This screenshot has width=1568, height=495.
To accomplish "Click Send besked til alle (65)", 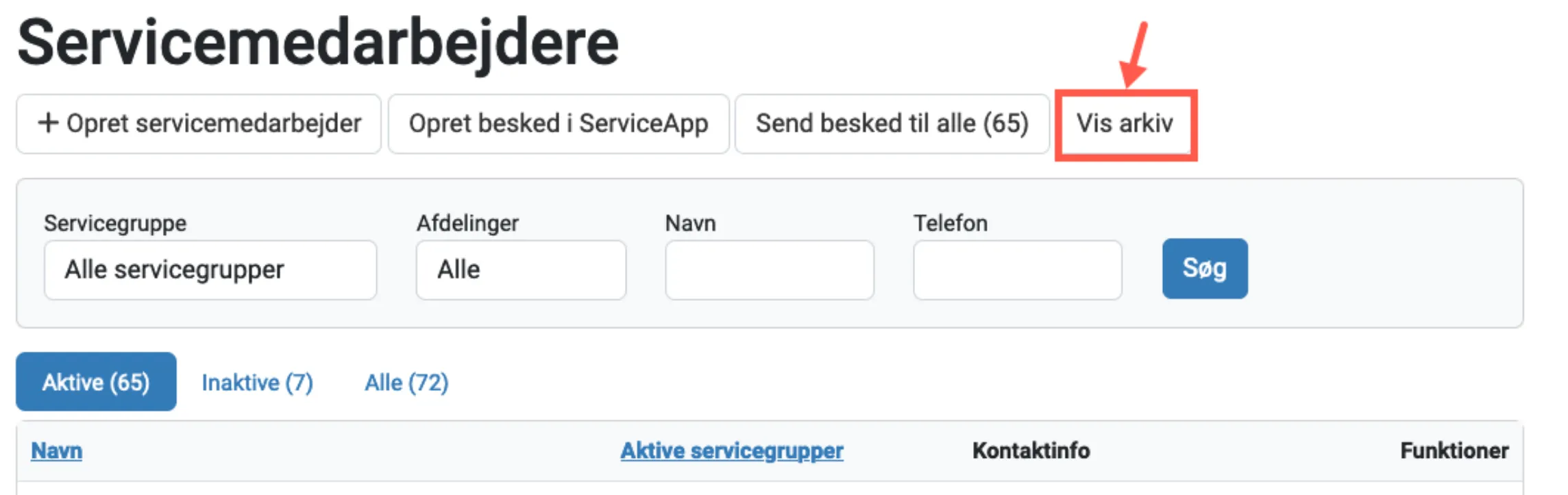I will pos(892,123).
